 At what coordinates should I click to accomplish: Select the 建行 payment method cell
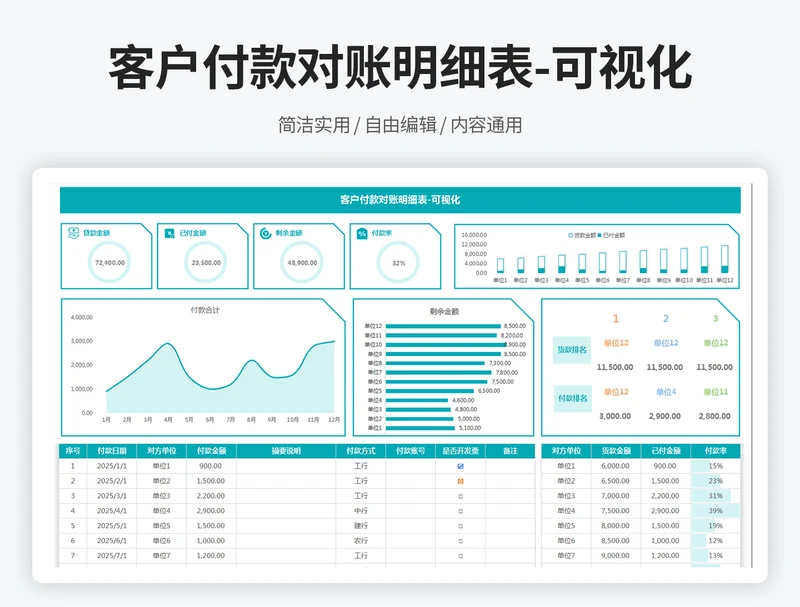(361, 526)
